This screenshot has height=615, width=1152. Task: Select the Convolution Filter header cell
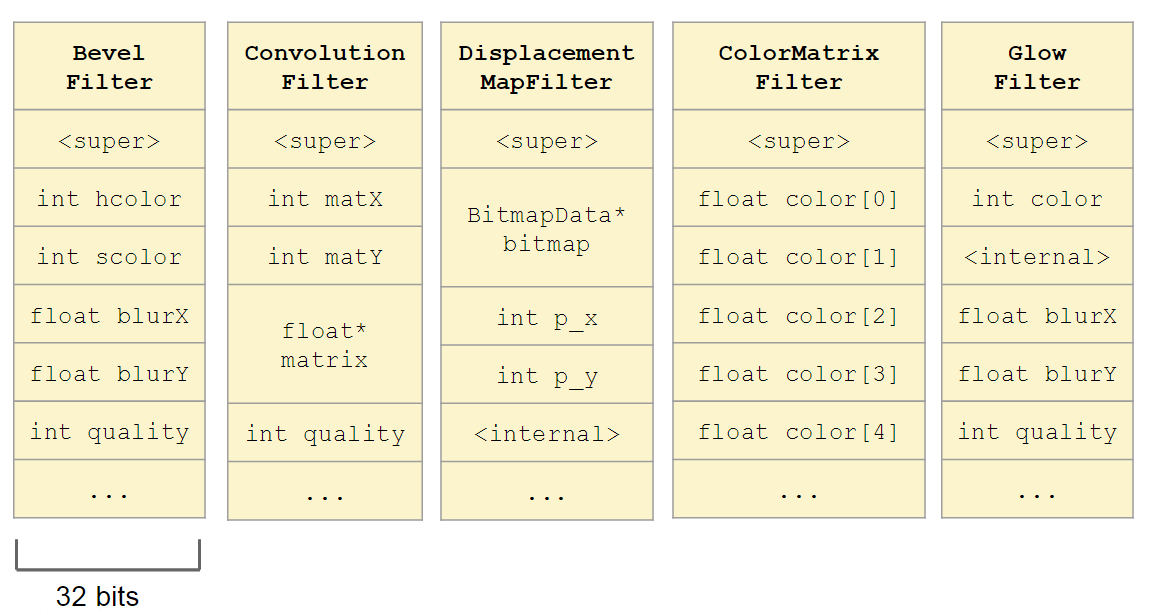325,67
